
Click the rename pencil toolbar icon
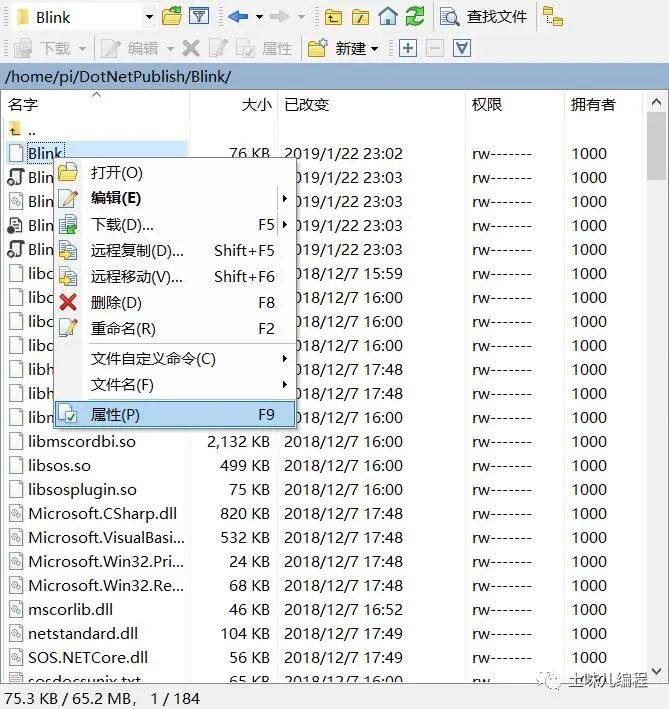click(218, 48)
